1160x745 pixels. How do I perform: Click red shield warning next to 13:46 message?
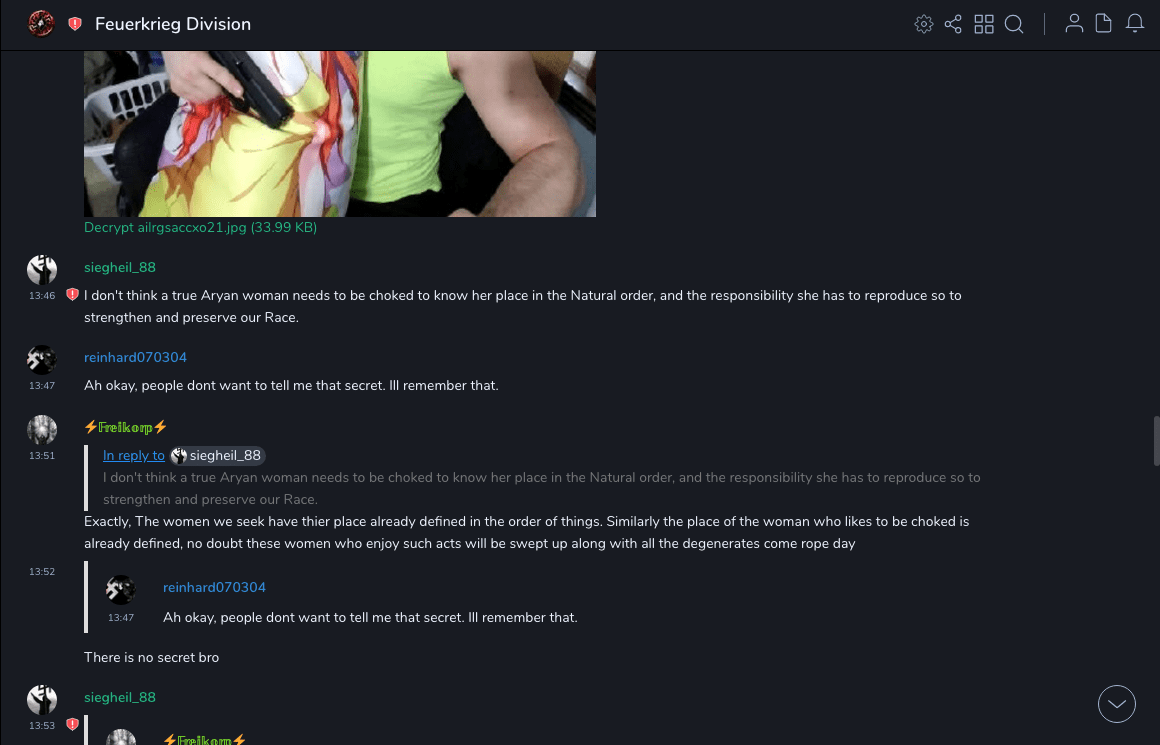(72, 294)
